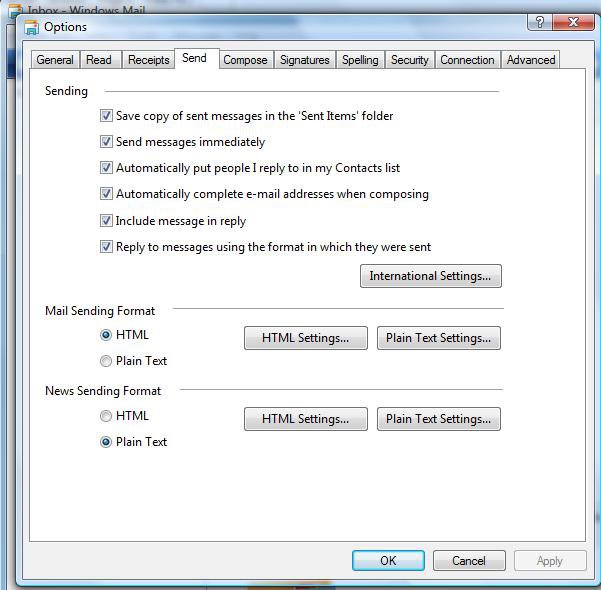Open the Advanced tab
Image resolution: width=601 pixels, height=590 pixels.
pos(531,60)
